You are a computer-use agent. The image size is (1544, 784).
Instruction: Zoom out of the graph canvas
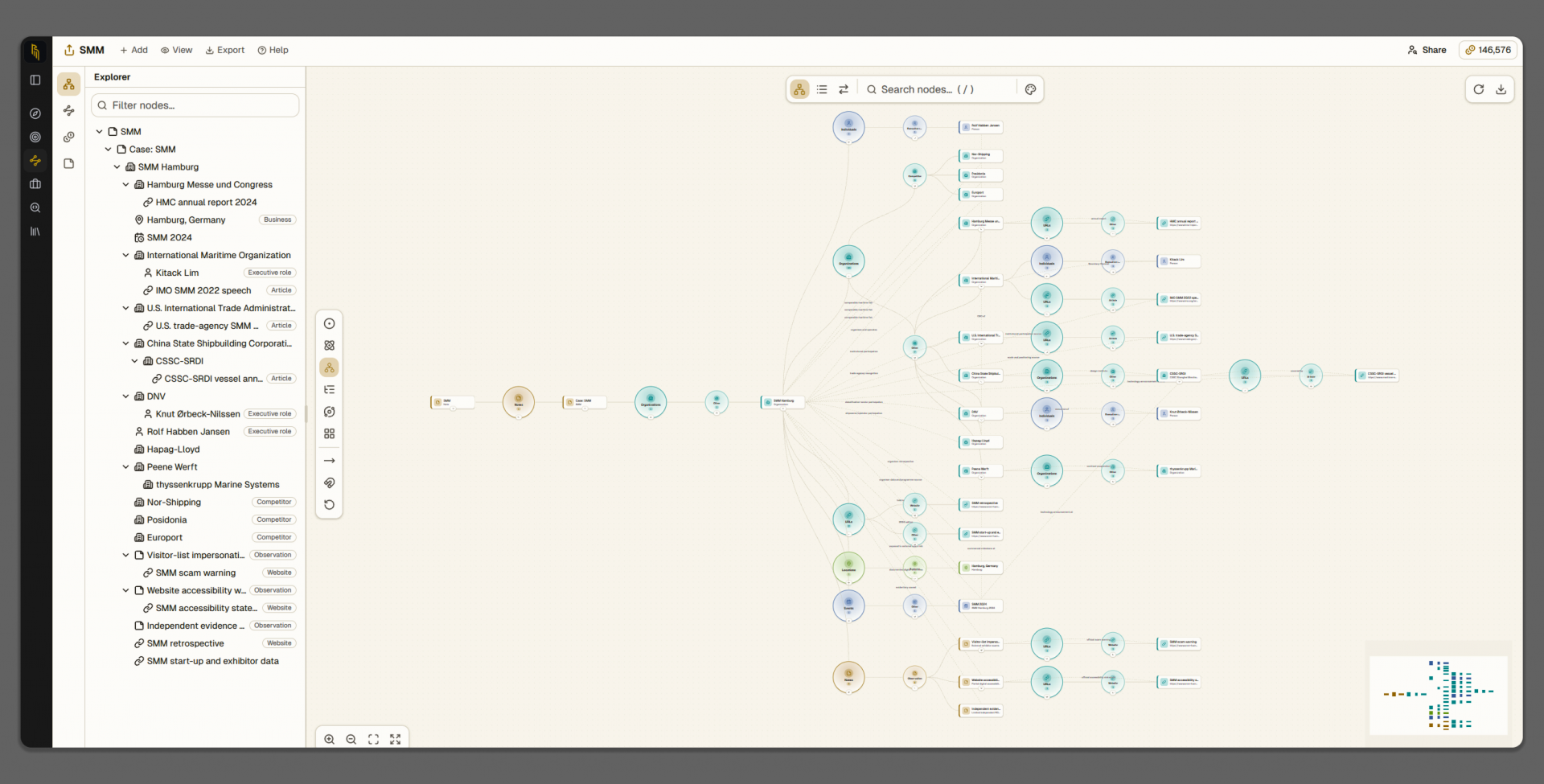click(x=351, y=739)
